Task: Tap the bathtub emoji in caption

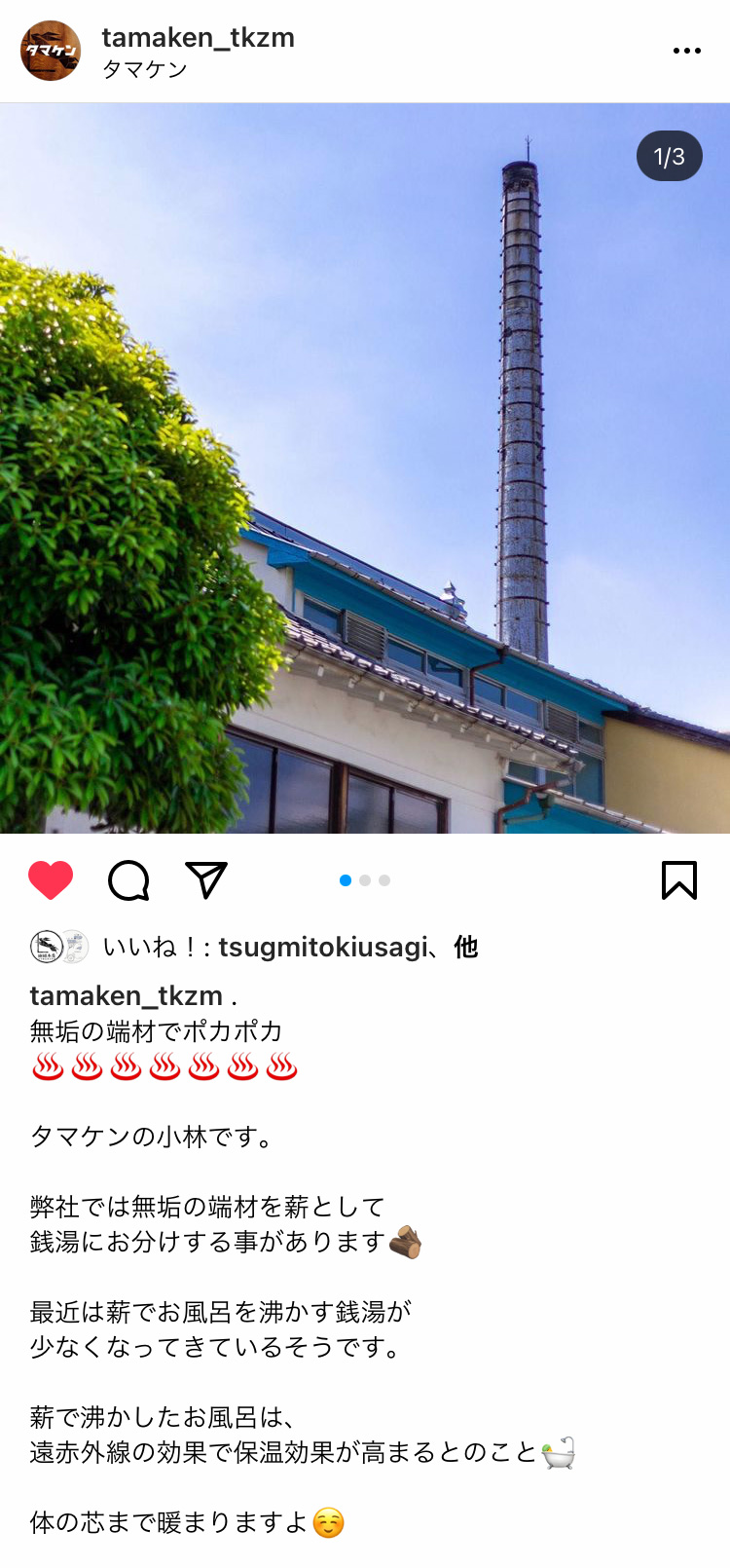Action: [559, 1453]
